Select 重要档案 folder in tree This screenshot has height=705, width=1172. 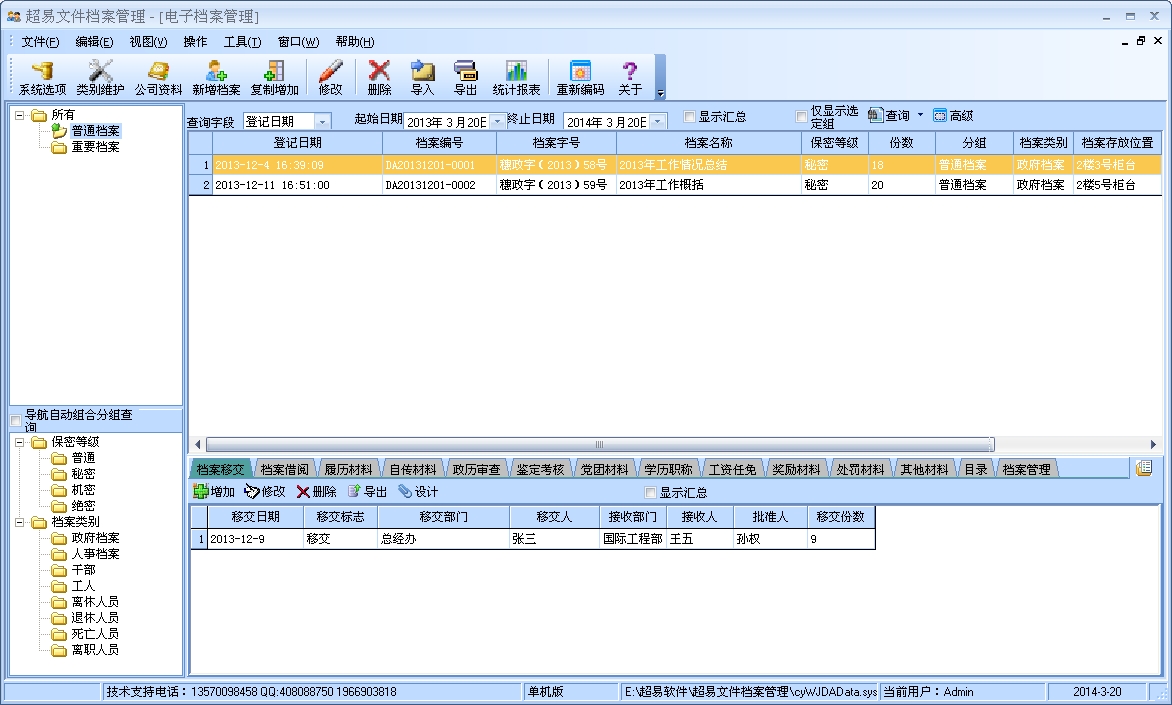95,147
